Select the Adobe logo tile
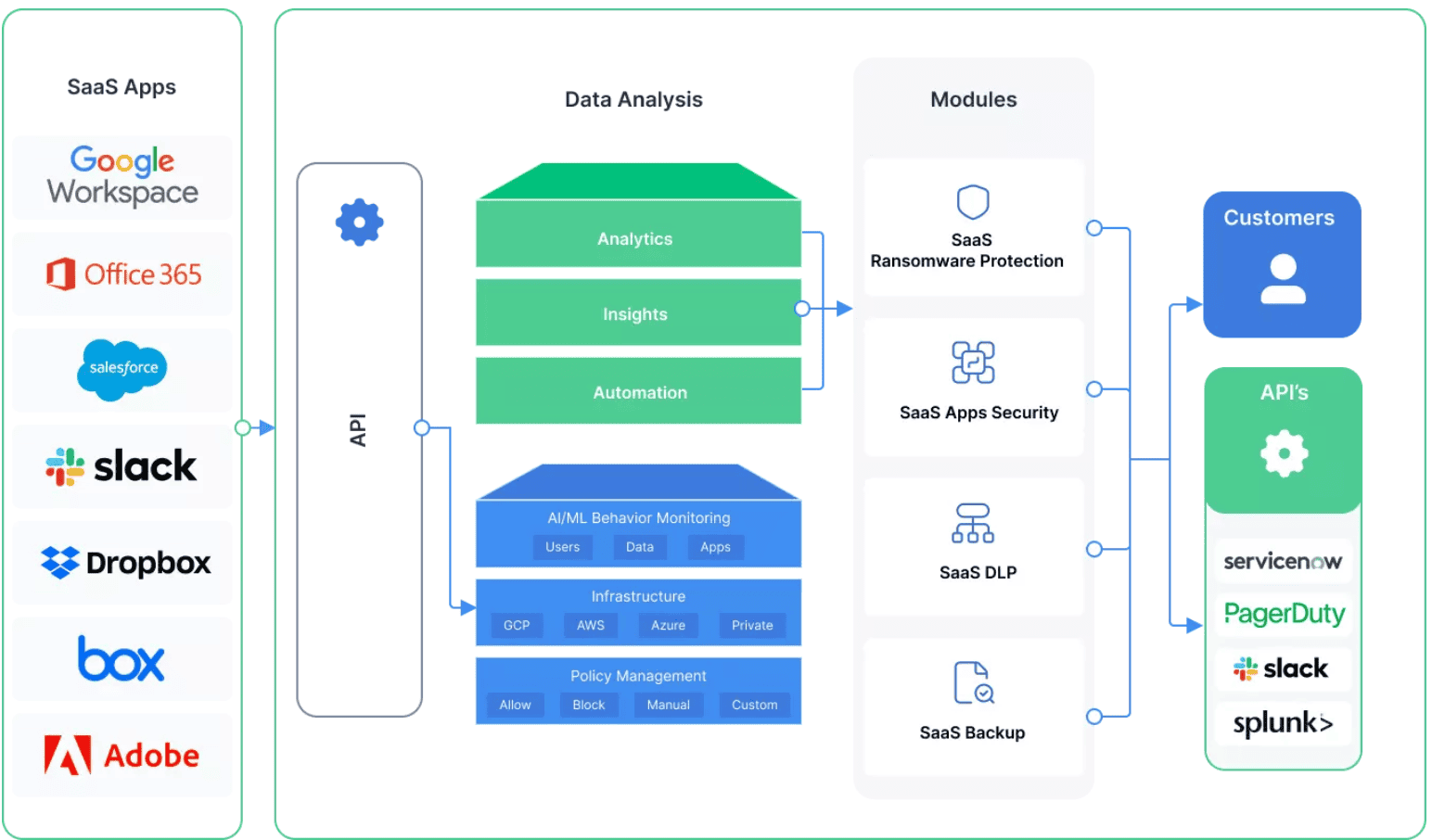 click(x=121, y=756)
